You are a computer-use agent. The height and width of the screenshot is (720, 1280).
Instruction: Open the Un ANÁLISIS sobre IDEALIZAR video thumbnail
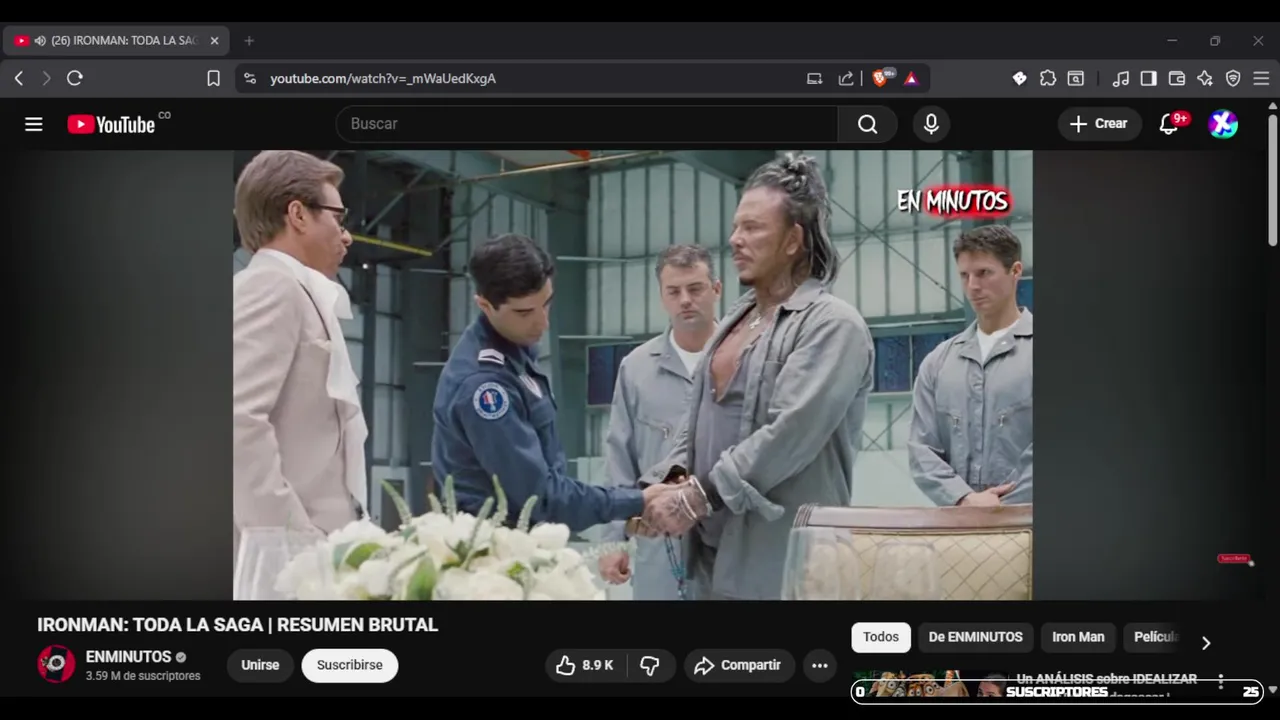coord(932,684)
